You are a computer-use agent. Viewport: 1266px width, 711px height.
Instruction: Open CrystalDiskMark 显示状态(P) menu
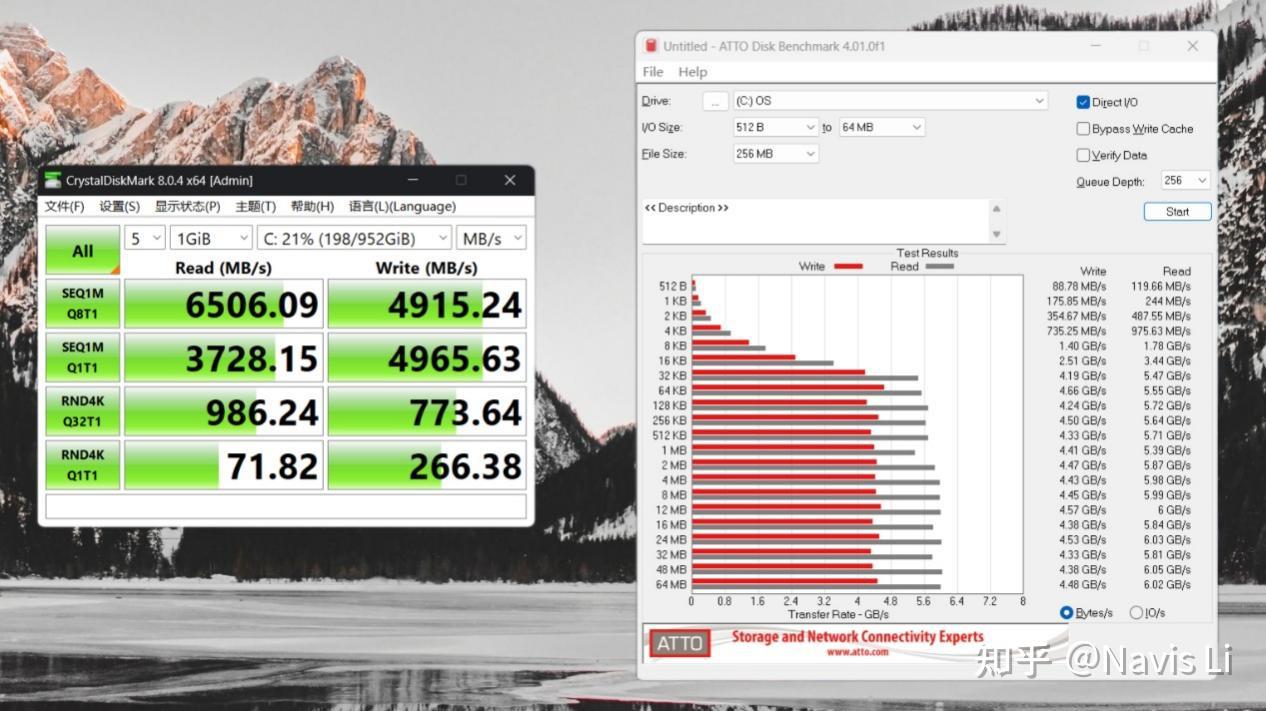[187, 206]
